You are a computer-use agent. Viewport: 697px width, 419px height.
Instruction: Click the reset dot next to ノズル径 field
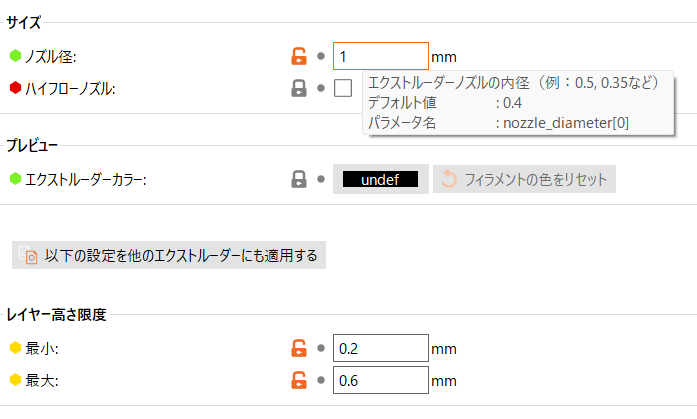(x=320, y=57)
